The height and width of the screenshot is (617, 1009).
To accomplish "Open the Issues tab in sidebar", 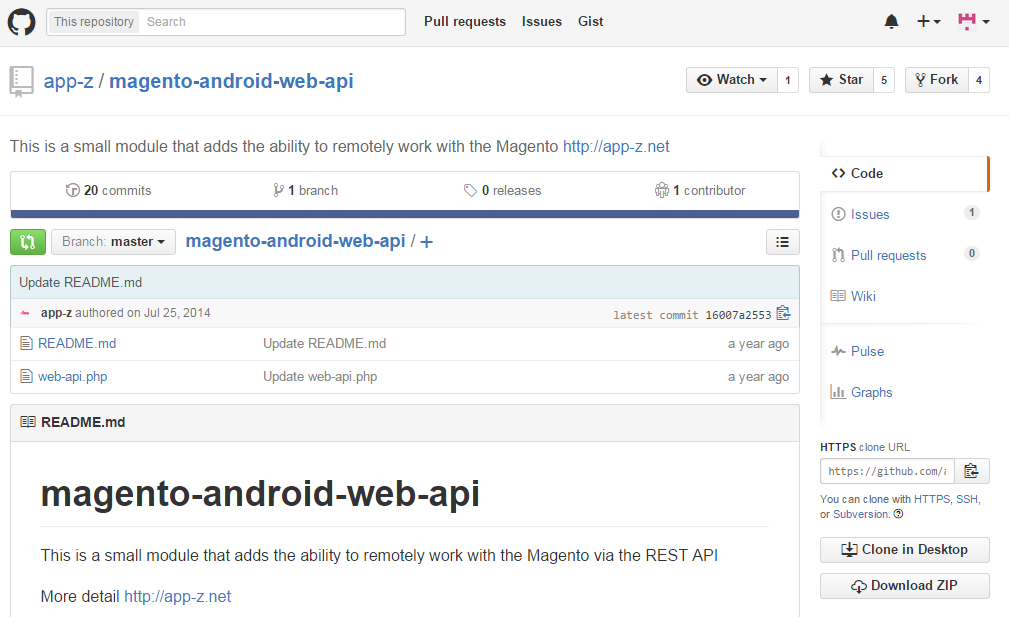I will tap(869, 214).
